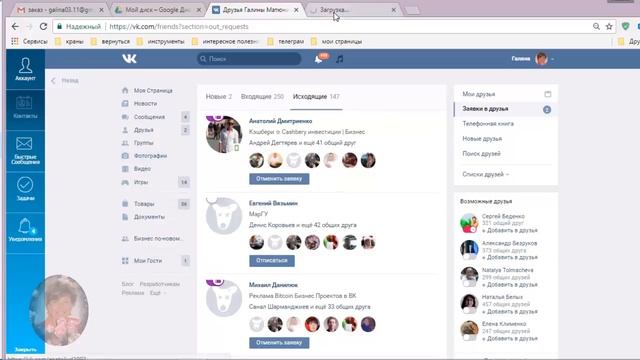Image resolution: width=640 pixels, height=360 pixels.
Task: Click the VK search field
Action: [x=249, y=59]
